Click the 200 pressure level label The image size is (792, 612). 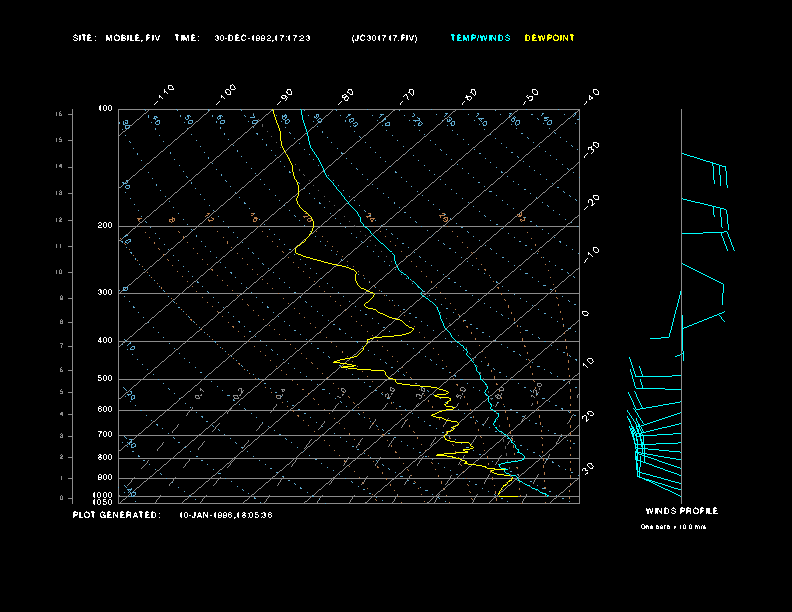pos(105,226)
